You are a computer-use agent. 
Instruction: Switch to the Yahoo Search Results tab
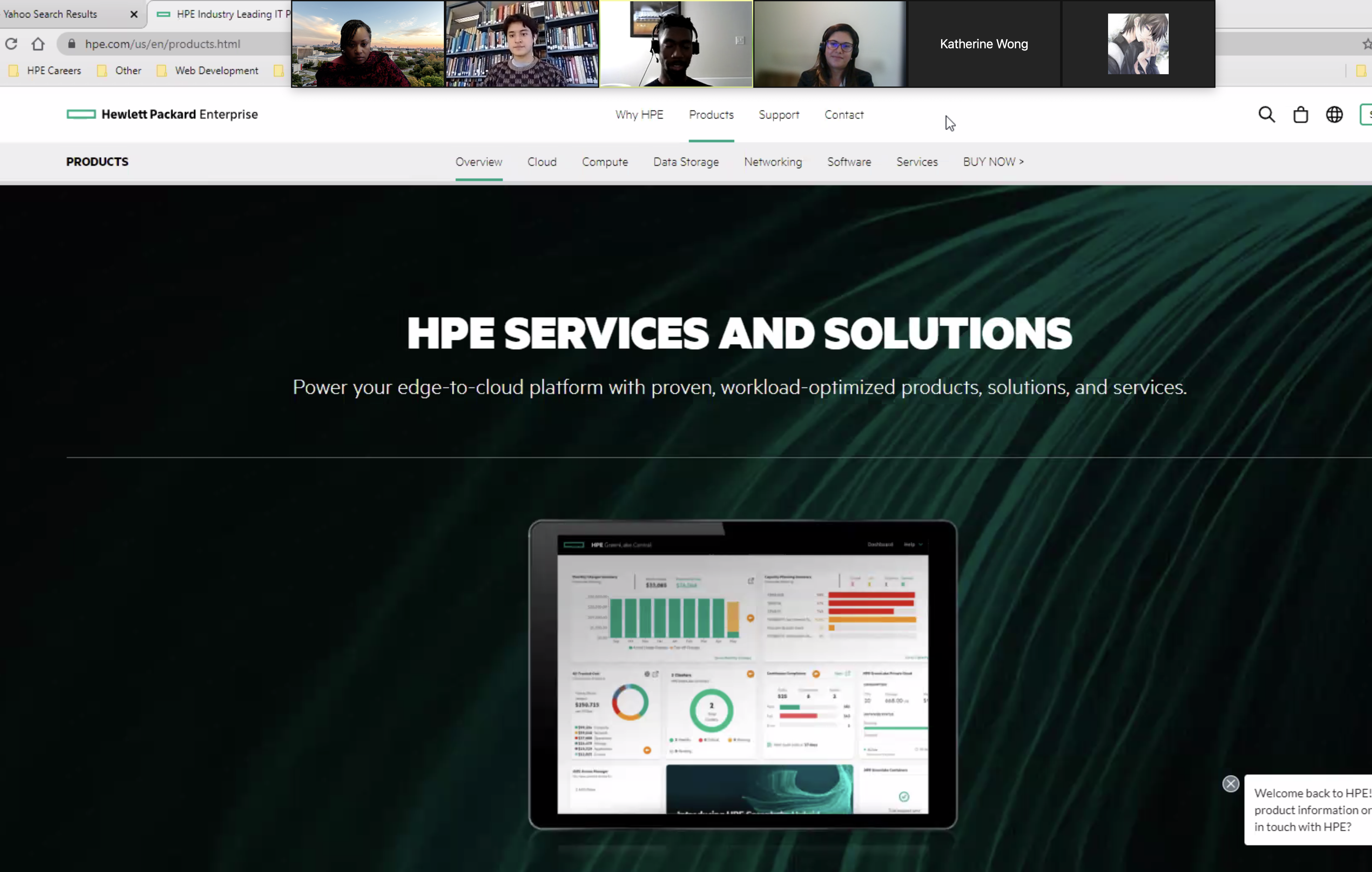50,14
